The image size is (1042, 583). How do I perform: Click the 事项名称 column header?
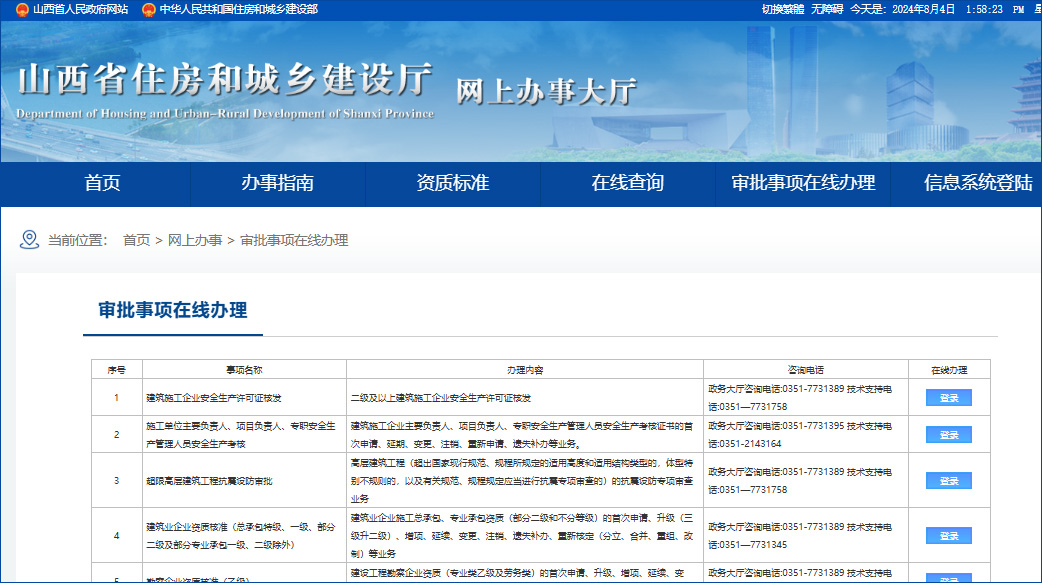pyautogui.click(x=244, y=370)
